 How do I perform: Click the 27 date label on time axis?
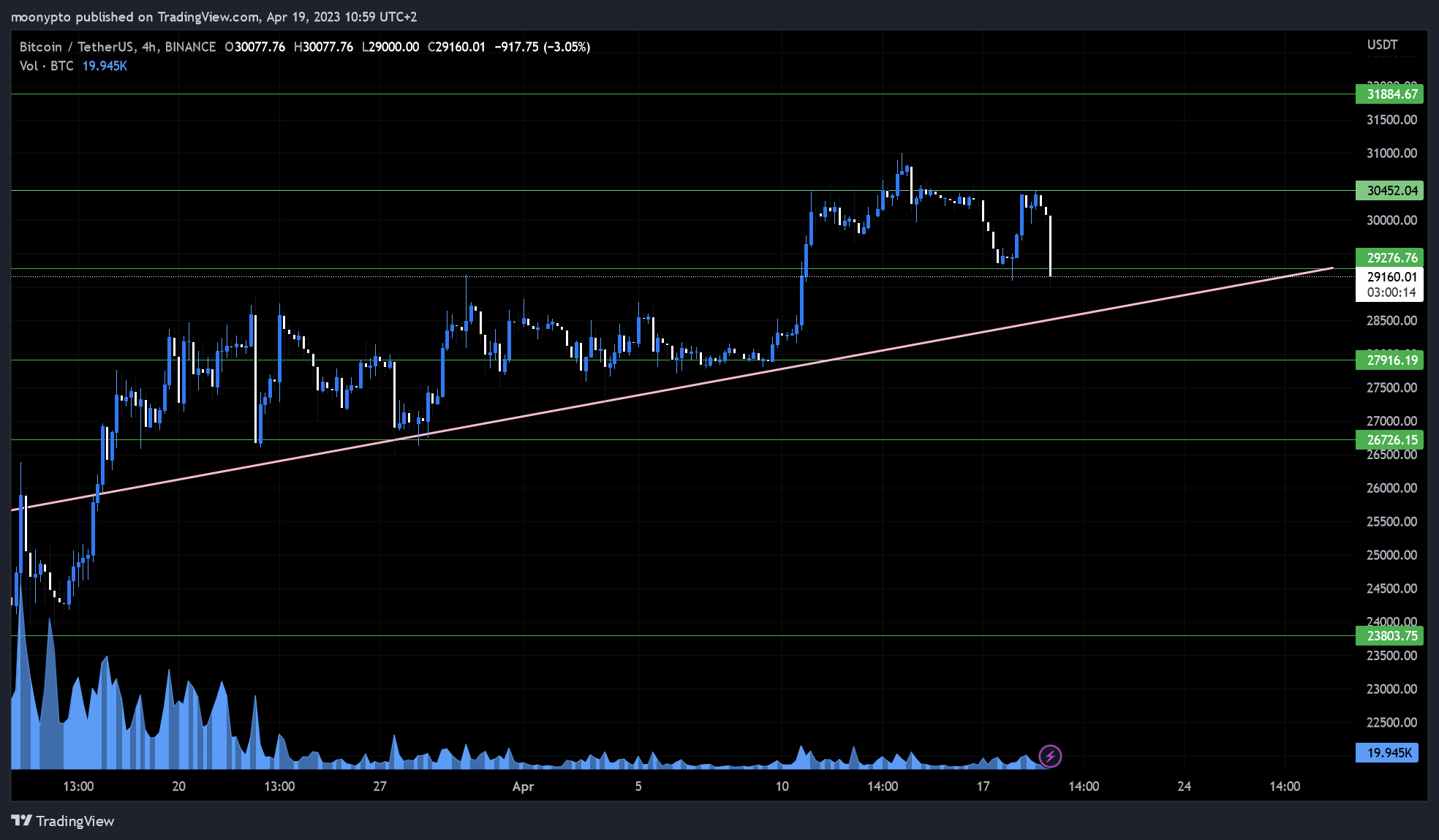pyautogui.click(x=379, y=786)
